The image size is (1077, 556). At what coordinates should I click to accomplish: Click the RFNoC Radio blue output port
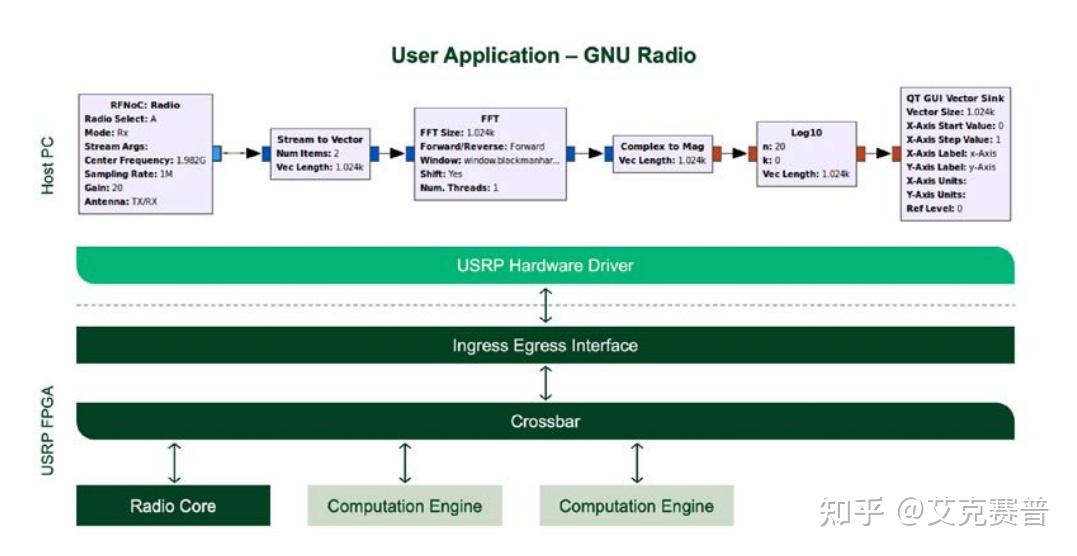(x=217, y=153)
